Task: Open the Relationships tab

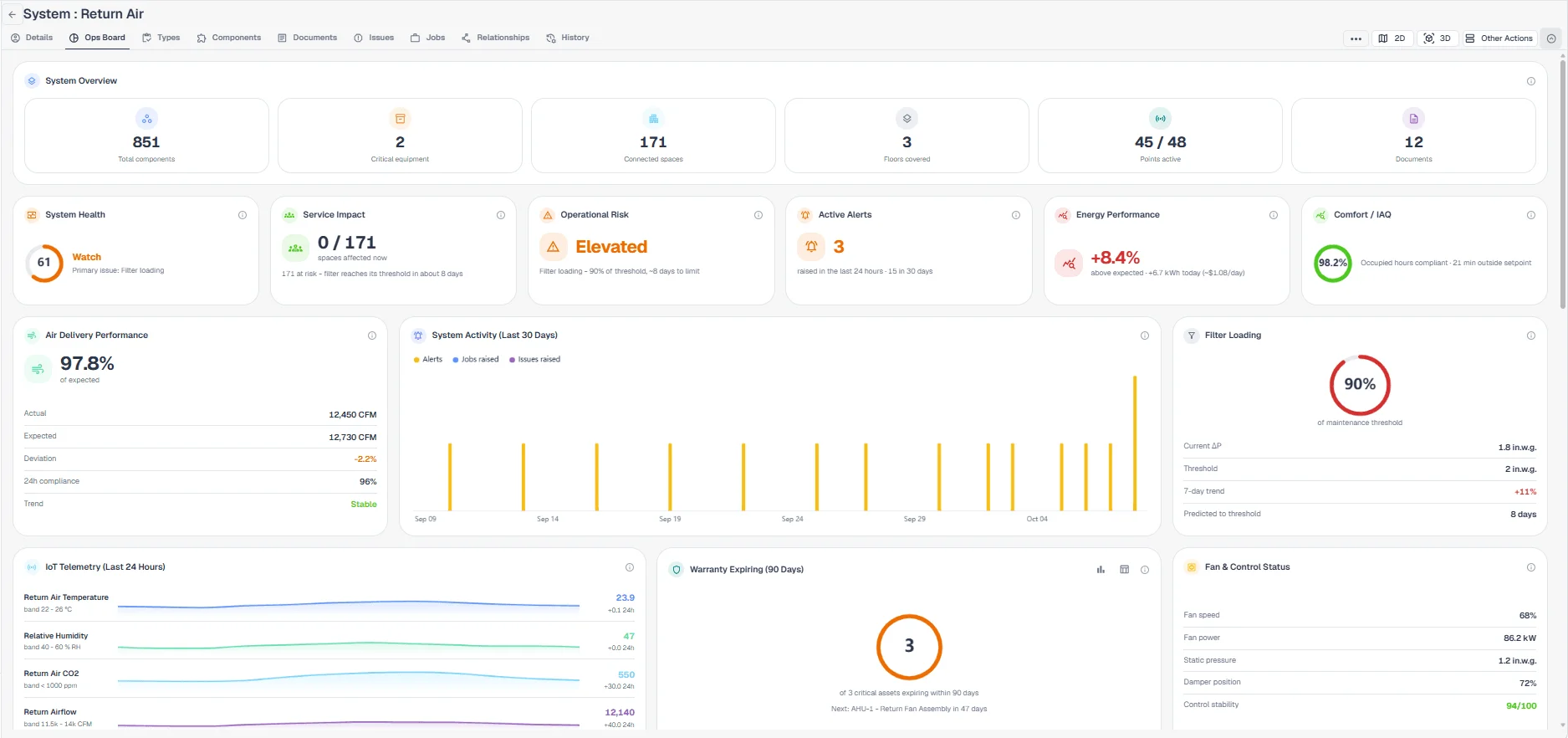Action: (495, 38)
